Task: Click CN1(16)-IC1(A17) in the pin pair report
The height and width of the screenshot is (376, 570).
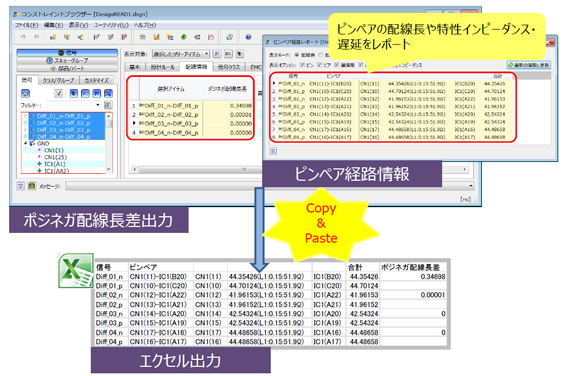Action: [x=330, y=137]
